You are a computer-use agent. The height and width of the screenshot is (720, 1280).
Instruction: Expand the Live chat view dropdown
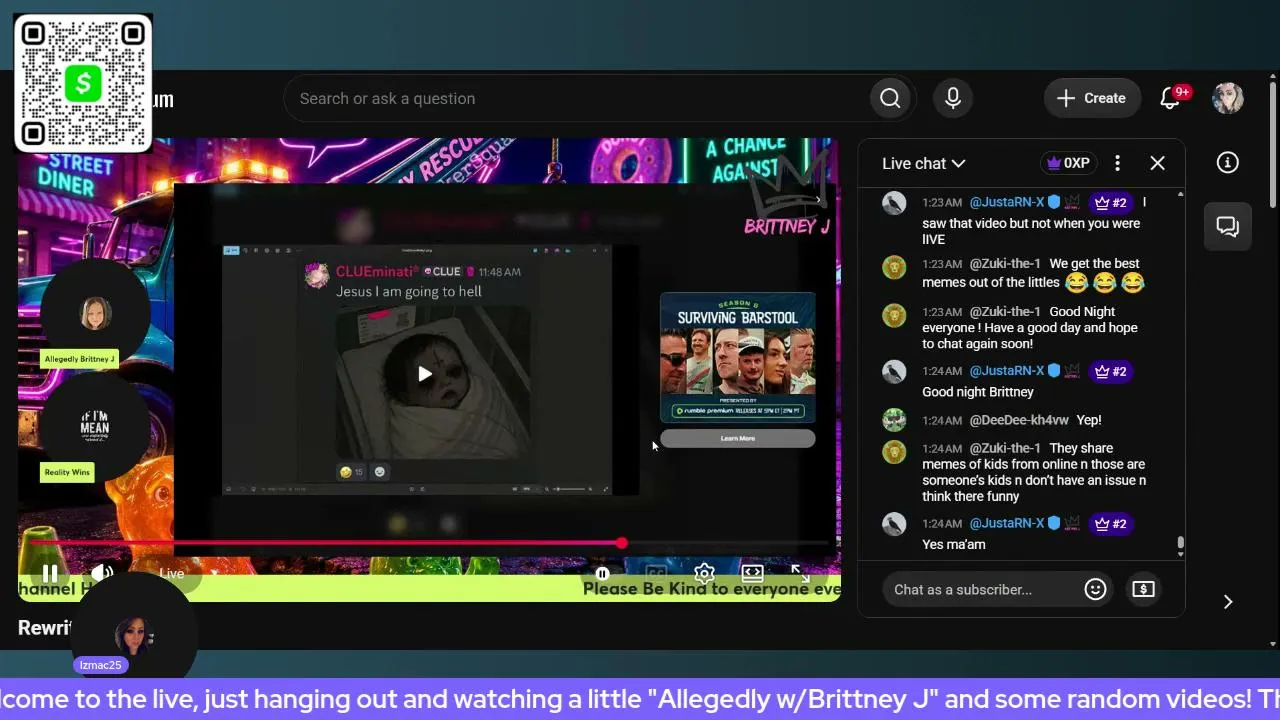click(x=923, y=163)
